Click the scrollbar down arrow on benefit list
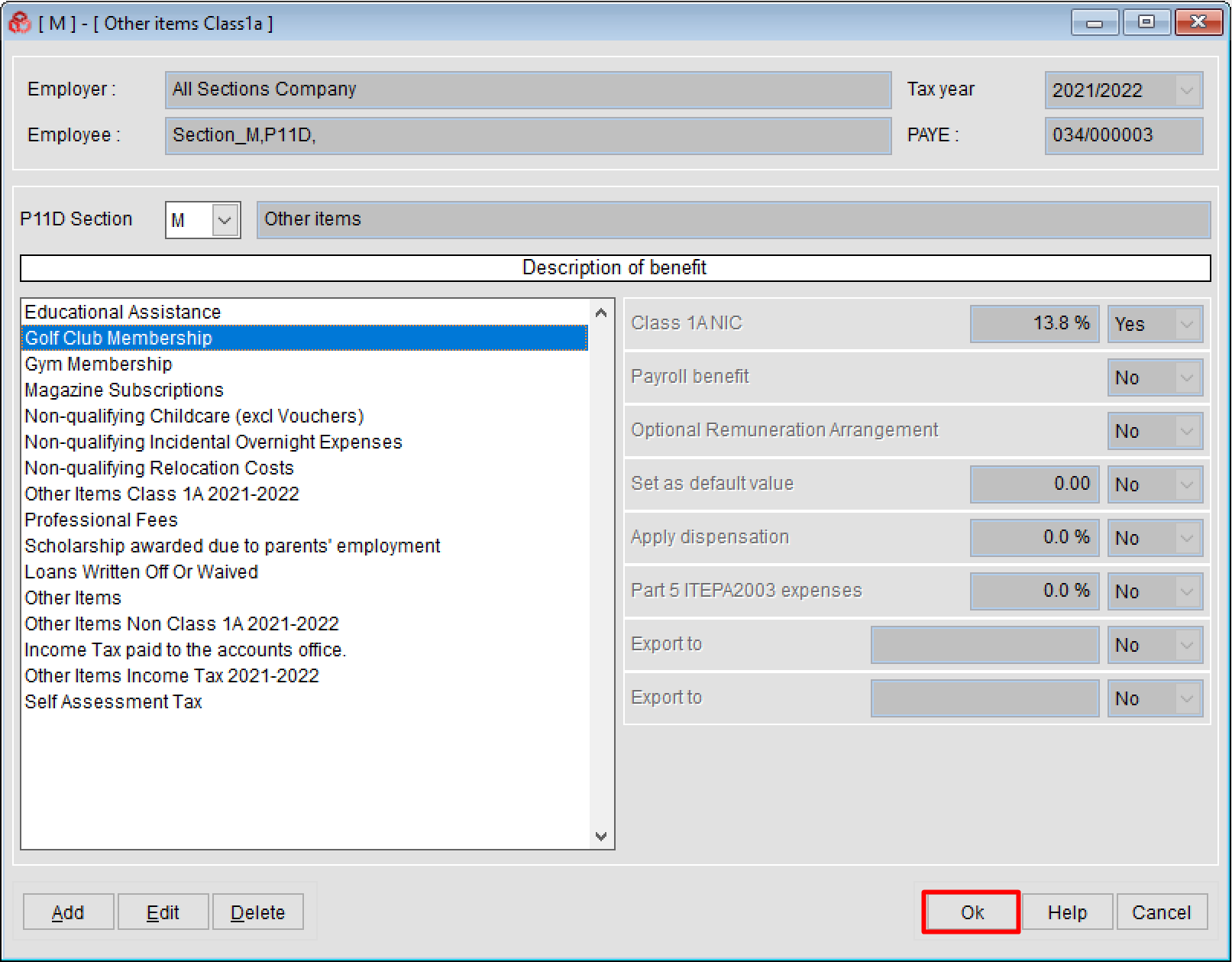The height and width of the screenshot is (962, 1232). 601,836
